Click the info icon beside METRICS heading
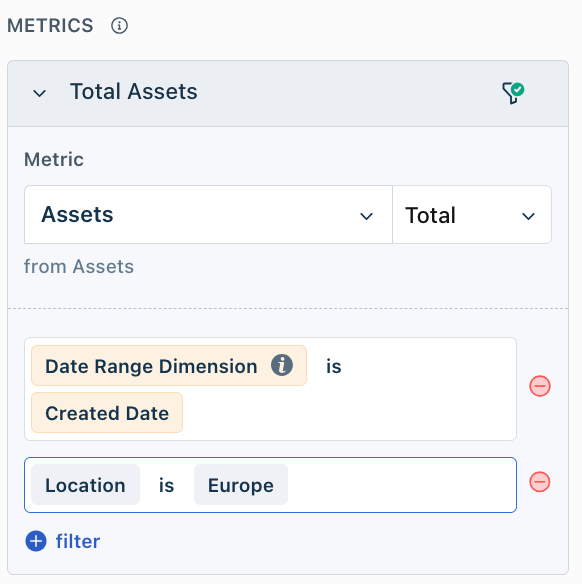Screen dimensions: 582x584 [x=119, y=26]
